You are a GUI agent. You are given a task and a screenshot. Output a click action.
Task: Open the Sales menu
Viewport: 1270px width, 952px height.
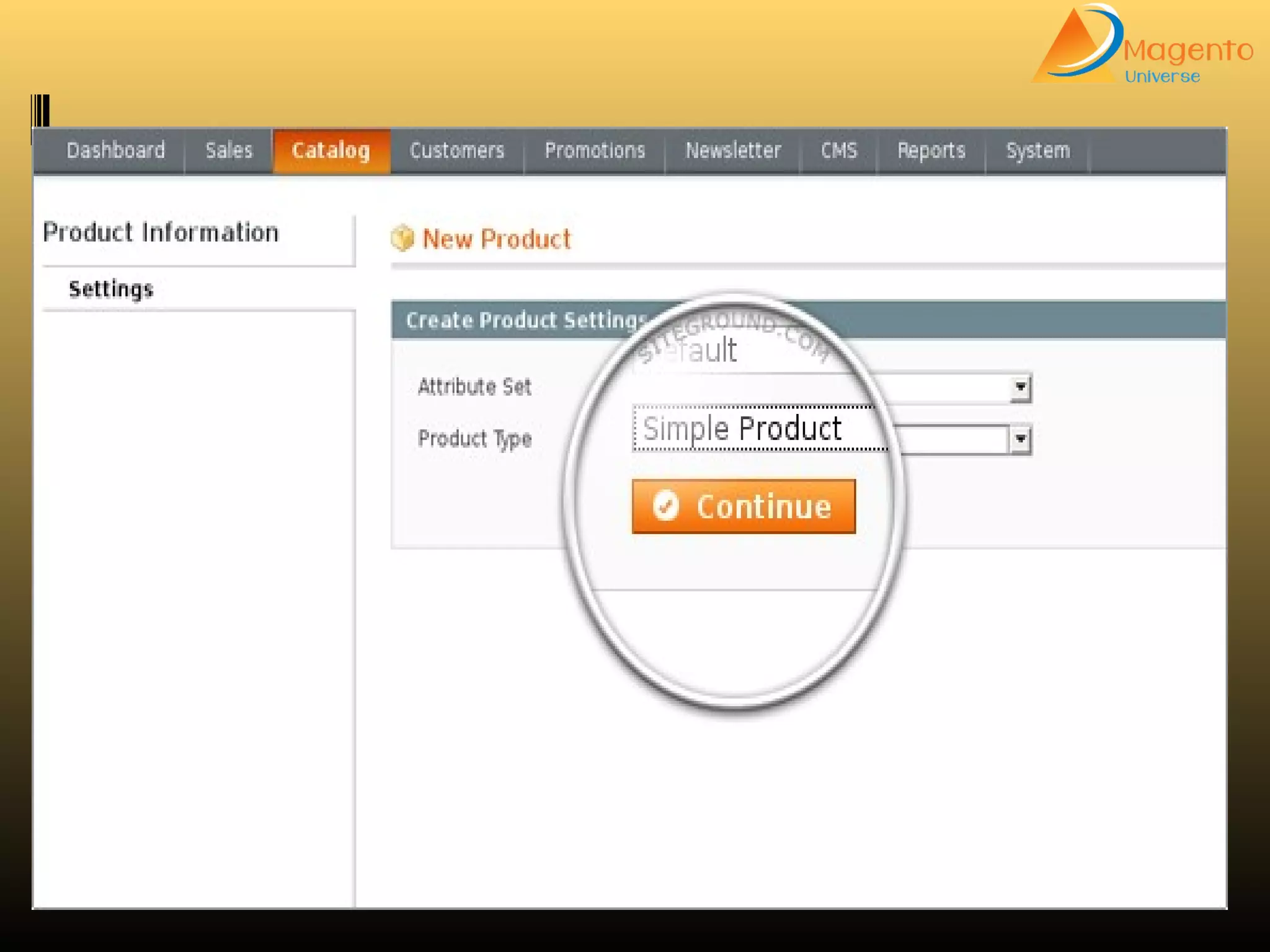click(229, 151)
